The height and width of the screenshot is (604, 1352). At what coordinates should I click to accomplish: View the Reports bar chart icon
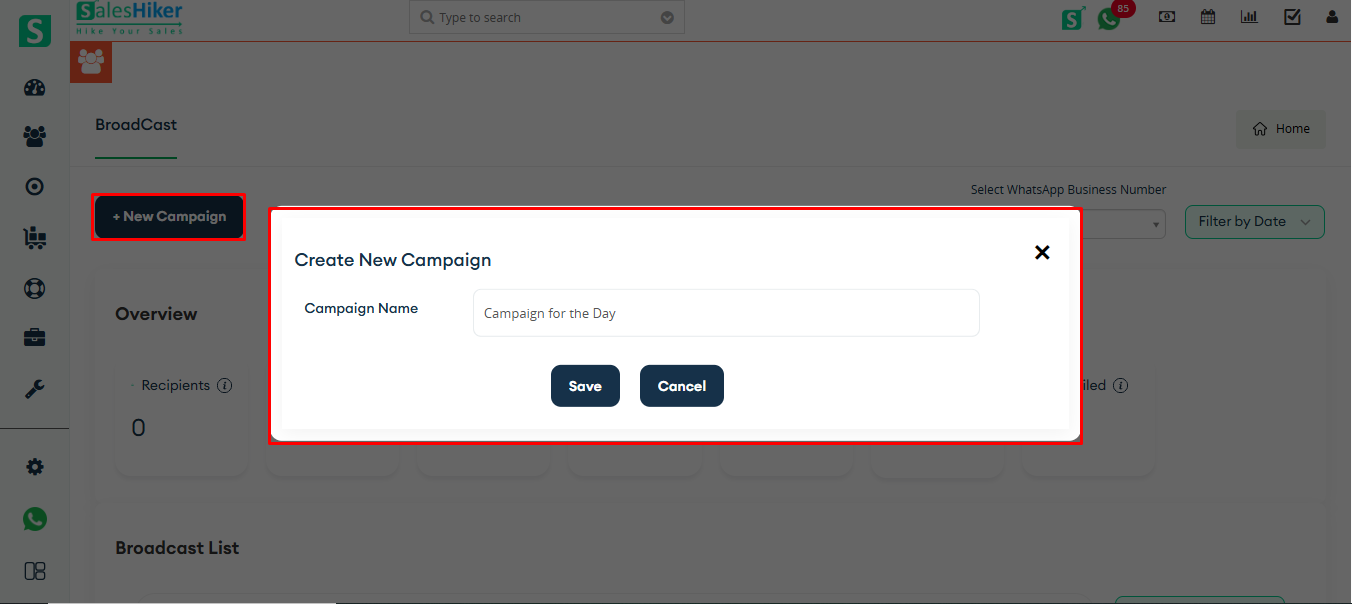pyautogui.click(x=1249, y=17)
